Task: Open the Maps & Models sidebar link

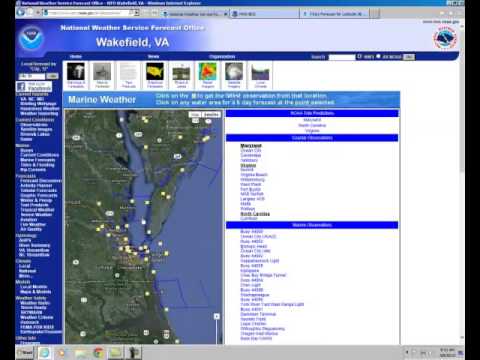Action: tap(36, 292)
